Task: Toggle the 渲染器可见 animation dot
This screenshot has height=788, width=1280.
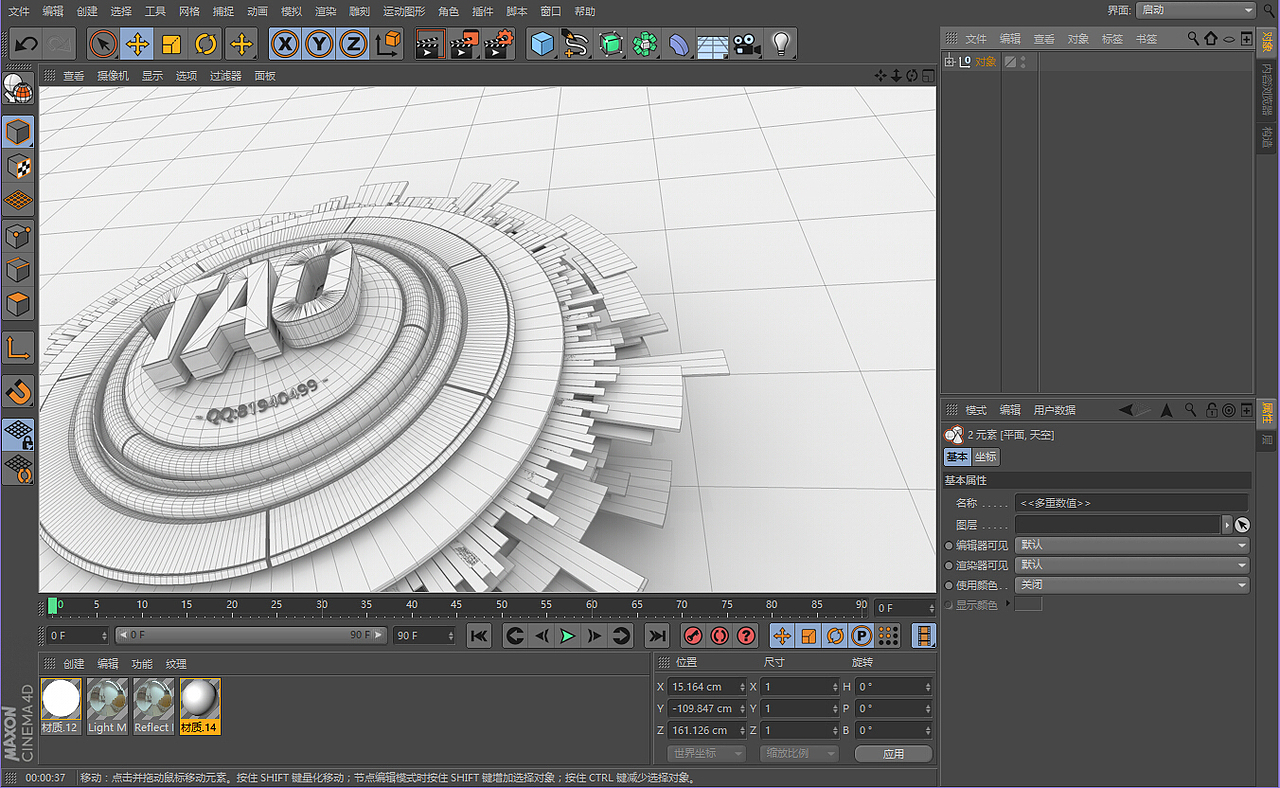Action: 949,565
